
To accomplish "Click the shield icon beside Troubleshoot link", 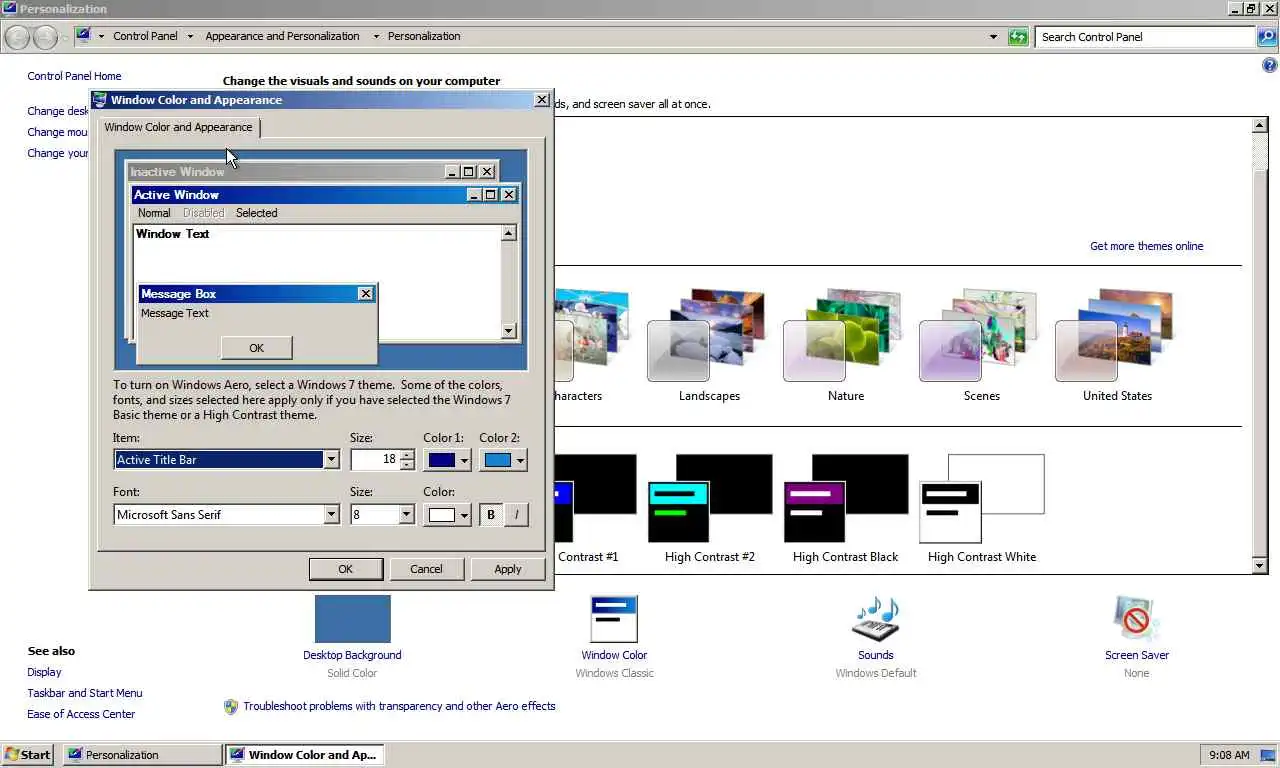I will coord(231,706).
